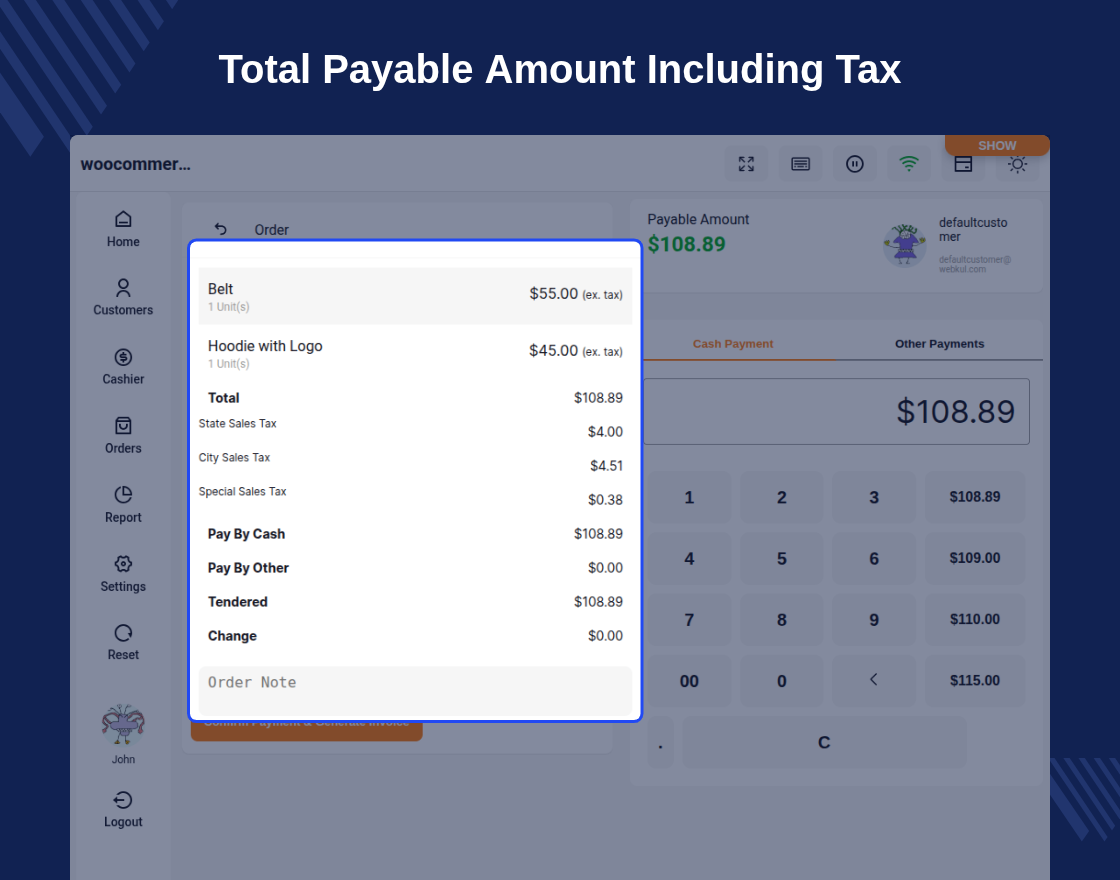Viewport: 1120px width, 880px height.
Task: Click the woocommer... store title
Action: (136, 164)
